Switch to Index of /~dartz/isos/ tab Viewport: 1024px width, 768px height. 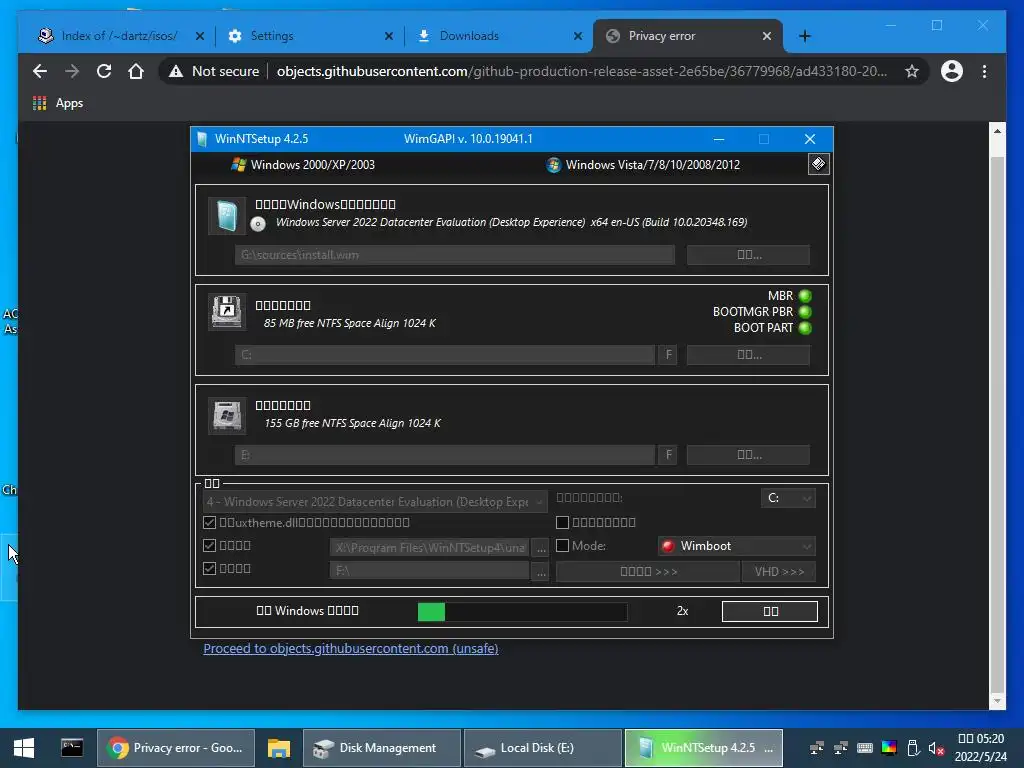tap(120, 36)
